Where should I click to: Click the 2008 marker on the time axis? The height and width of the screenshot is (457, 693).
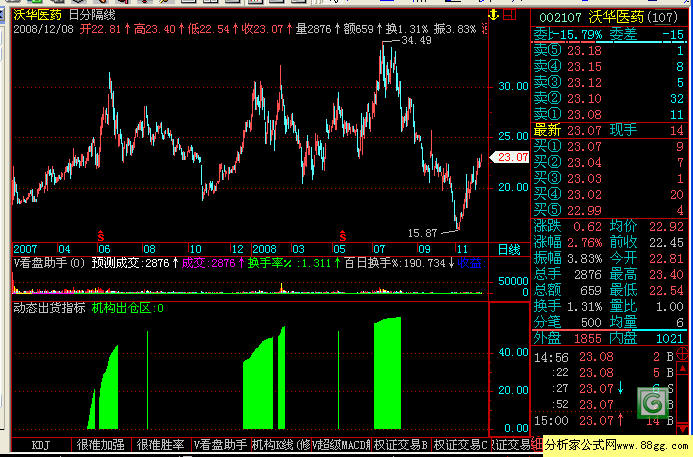click(x=264, y=249)
